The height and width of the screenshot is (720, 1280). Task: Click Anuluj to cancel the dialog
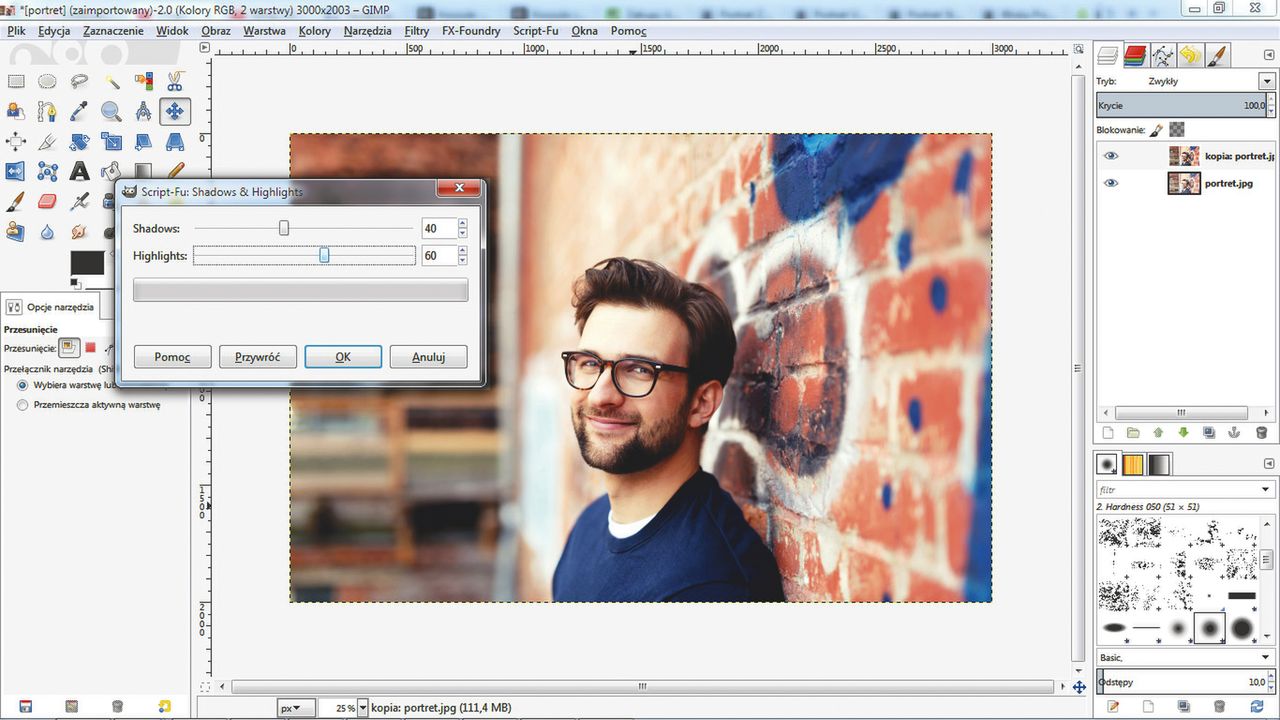[x=428, y=357]
